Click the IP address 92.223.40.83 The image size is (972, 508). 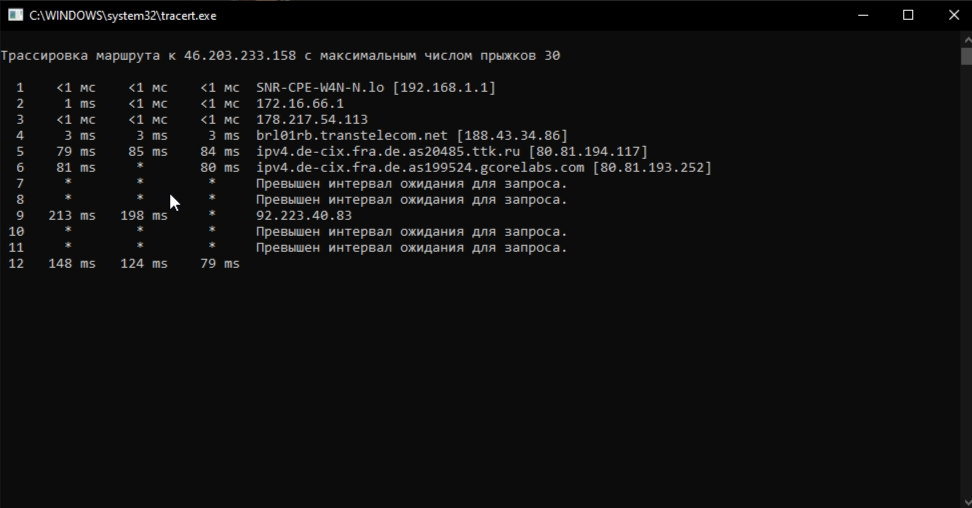pos(304,216)
